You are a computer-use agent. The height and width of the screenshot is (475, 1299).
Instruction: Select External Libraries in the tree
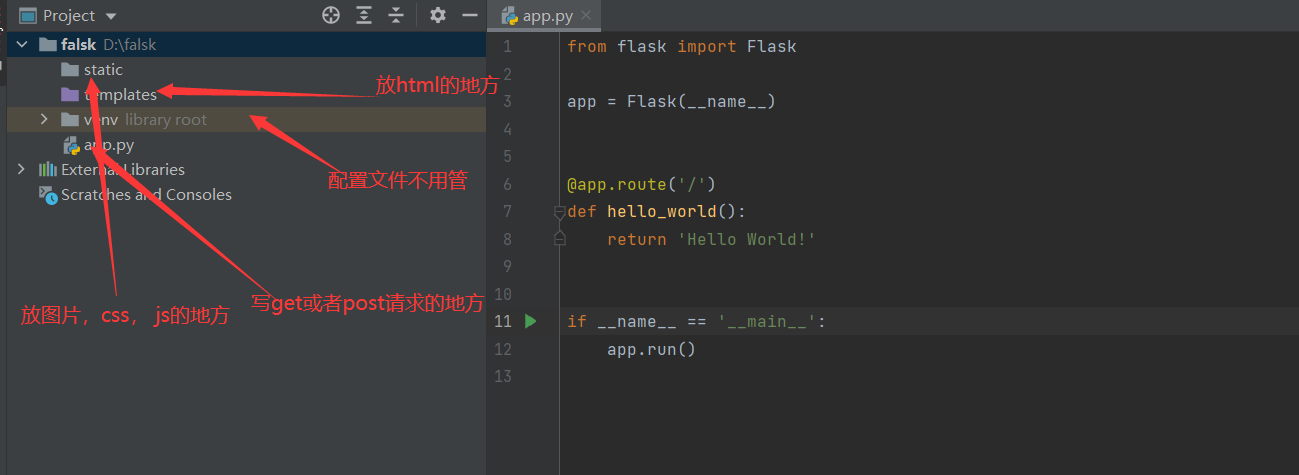point(123,170)
